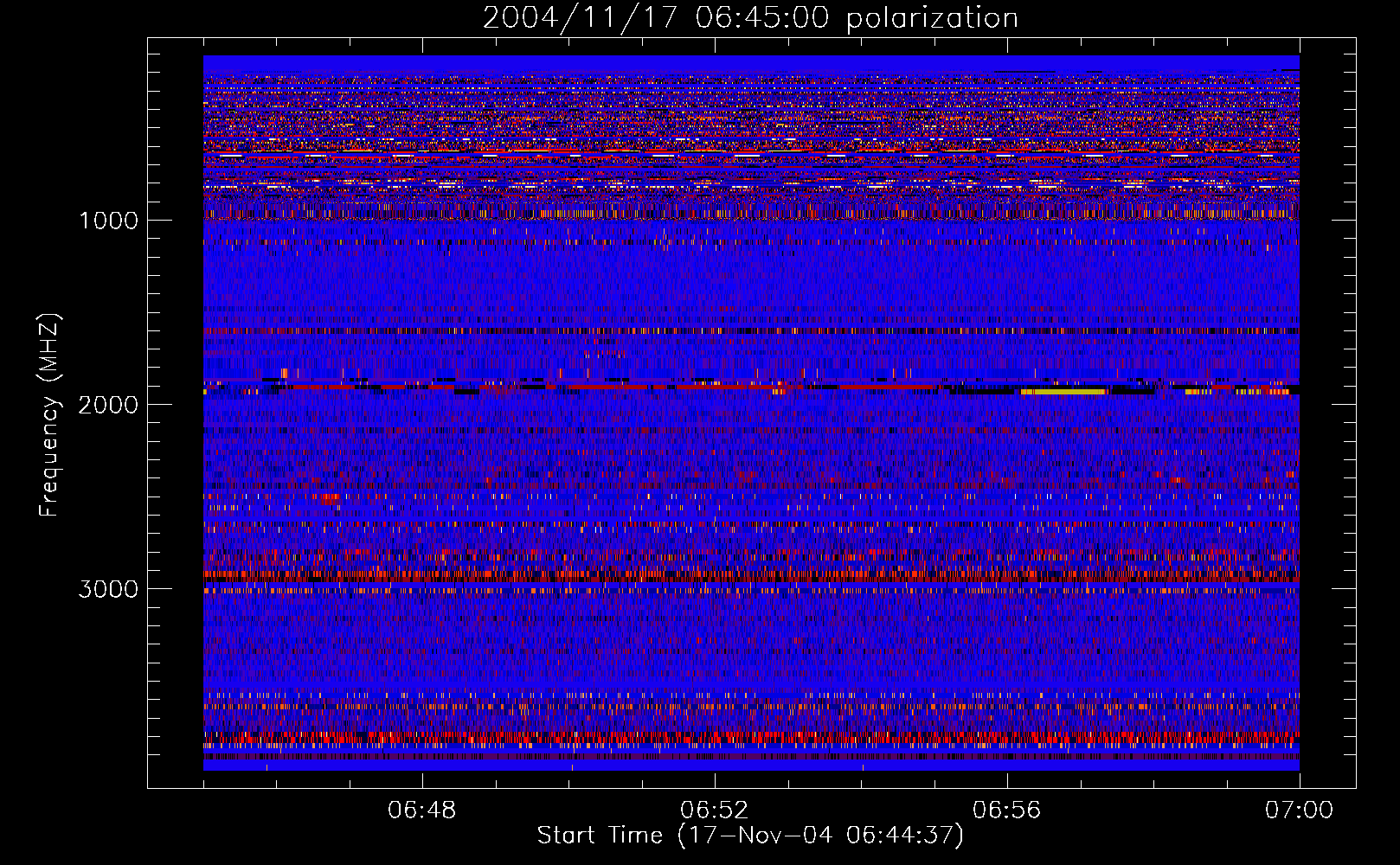Click the plot title '2004/11/17 06:45:00 polarization'

click(750, 17)
